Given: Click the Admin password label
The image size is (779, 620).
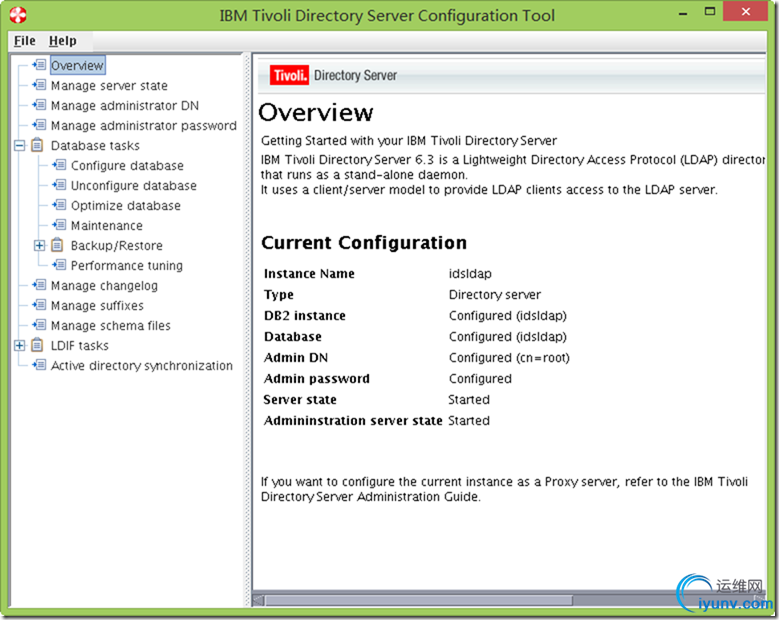Looking at the screenshot, I should click(x=316, y=379).
